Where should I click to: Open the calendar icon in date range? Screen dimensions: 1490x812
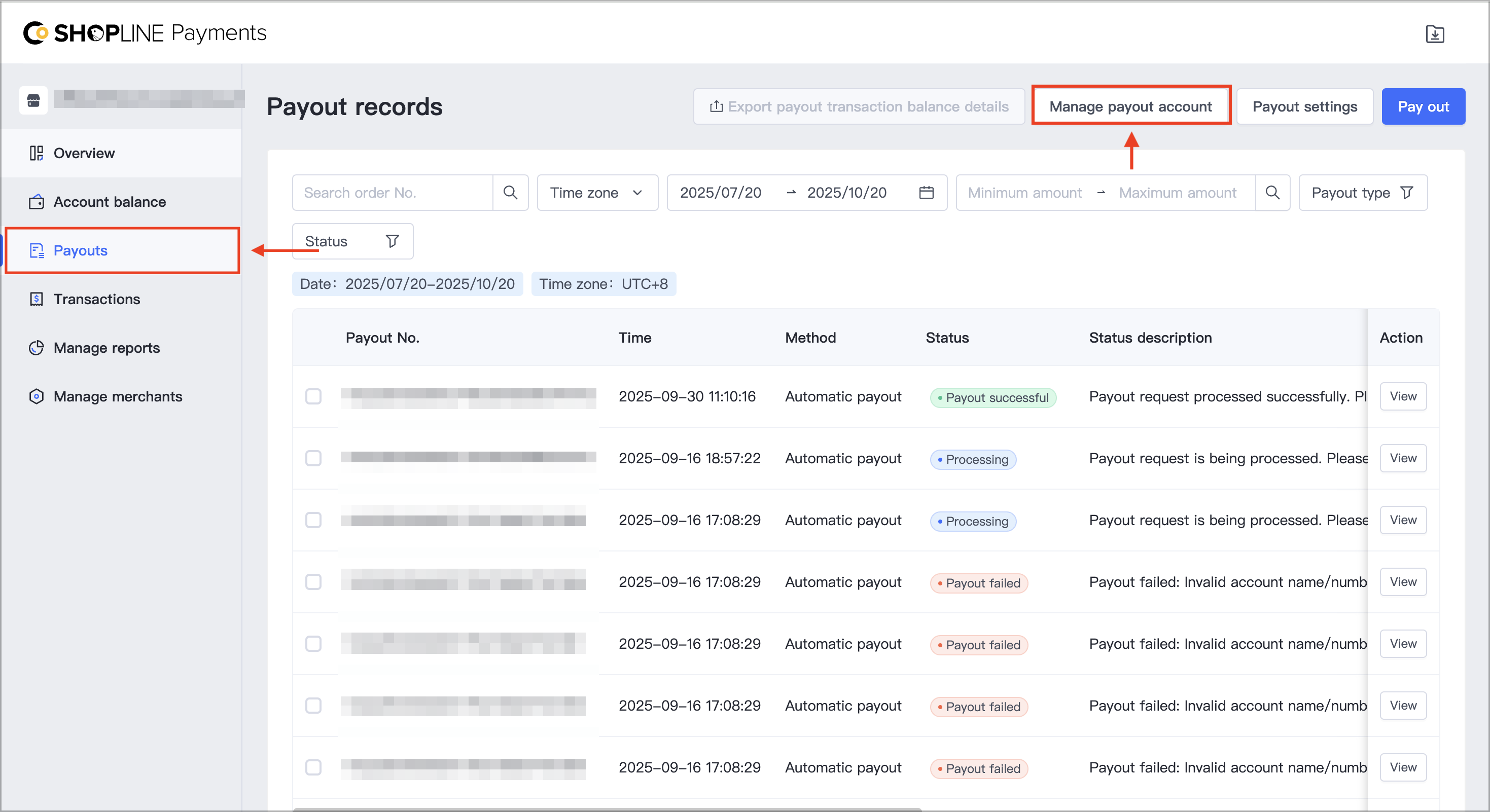click(x=926, y=193)
